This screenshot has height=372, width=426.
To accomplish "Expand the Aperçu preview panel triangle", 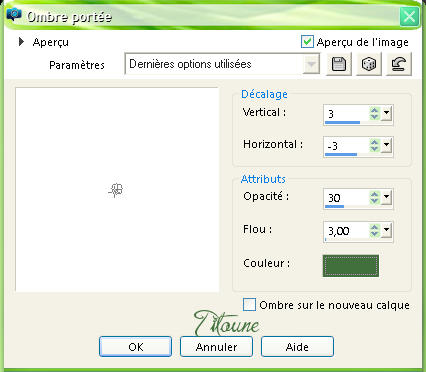I will tap(21, 42).
